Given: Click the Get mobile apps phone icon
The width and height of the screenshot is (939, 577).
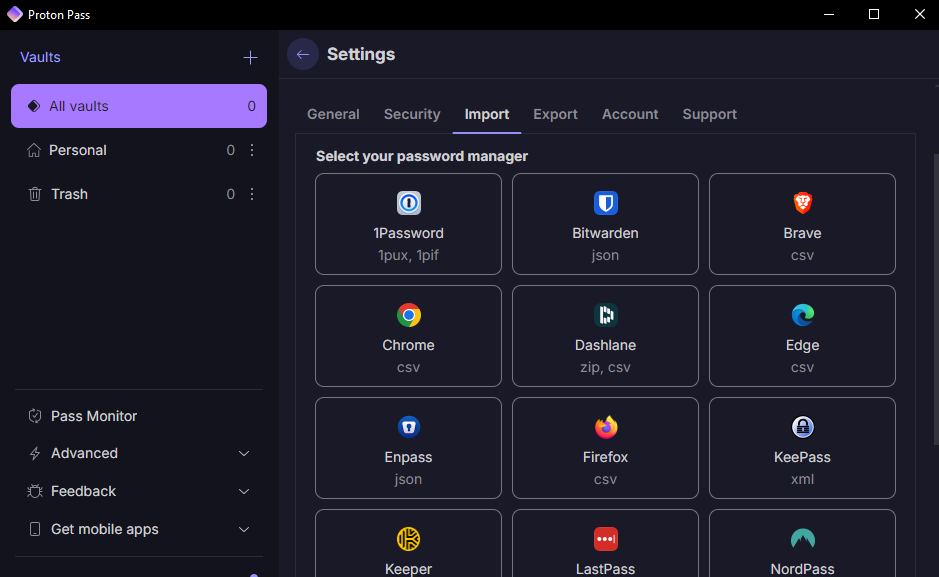Looking at the screenshot, I should [35, 529].
